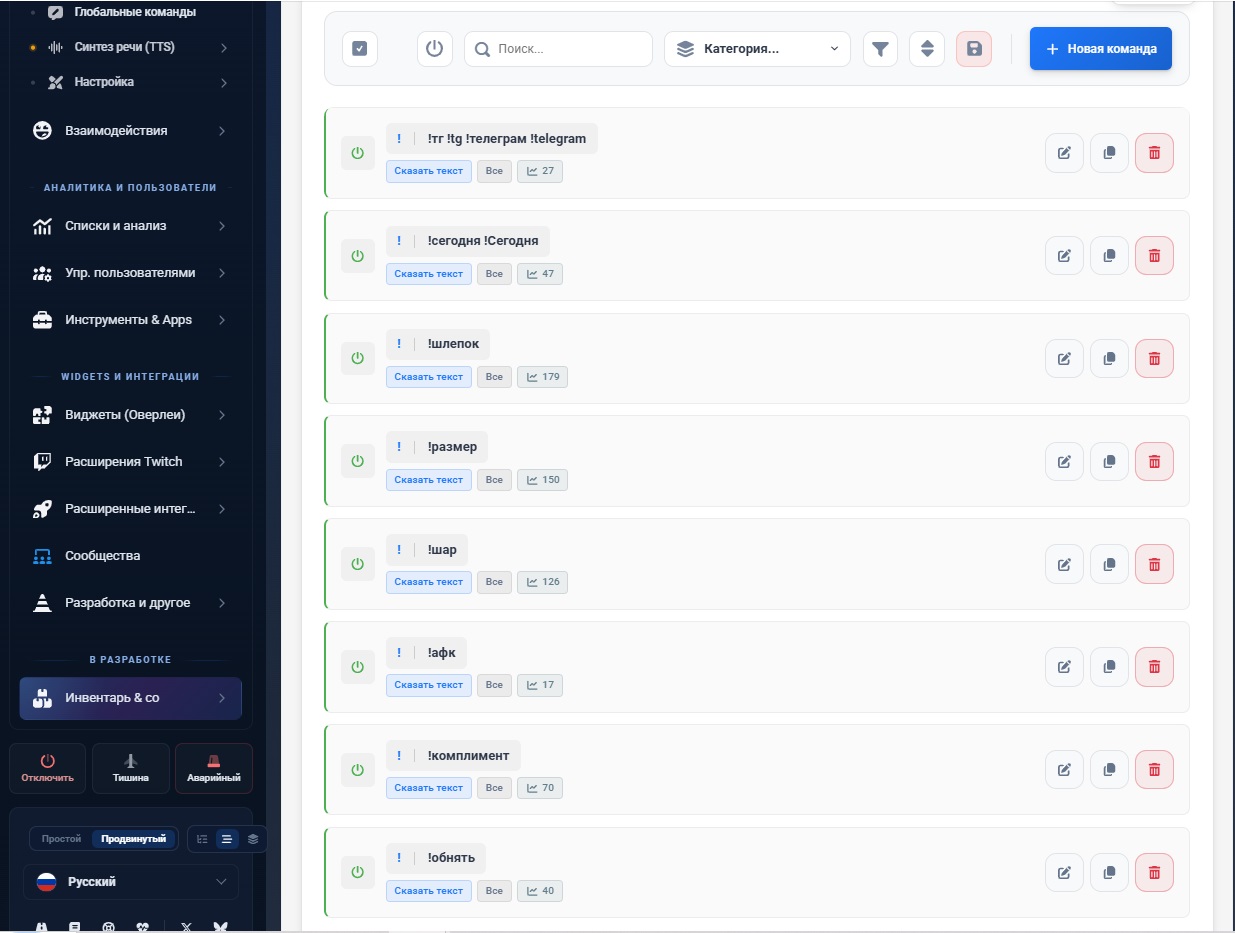
Task: Open Расширения Twitch menu item
Action: coord(131,462)
